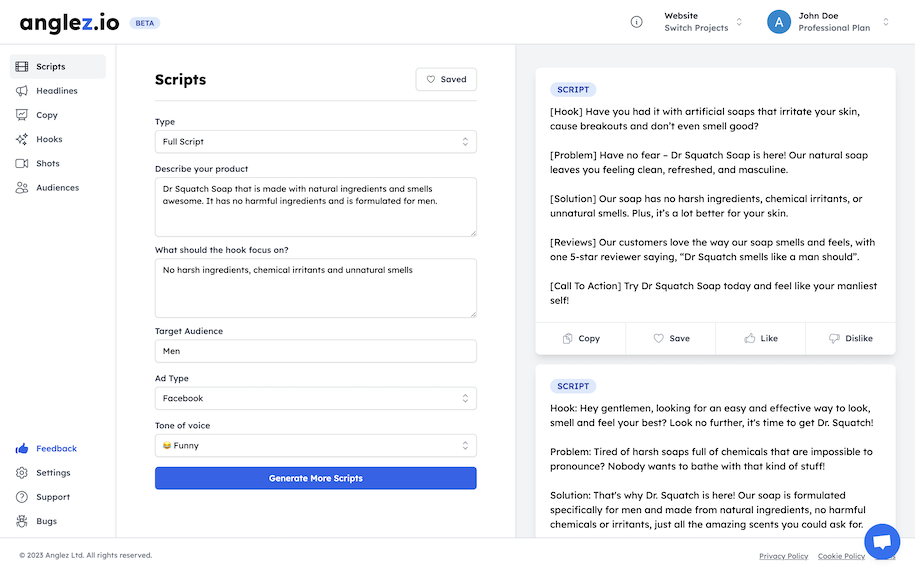Click the heart icon in Saved button
Image resolution: width=915 pixels, height=572 pixels.
click(x=431, y=79)
